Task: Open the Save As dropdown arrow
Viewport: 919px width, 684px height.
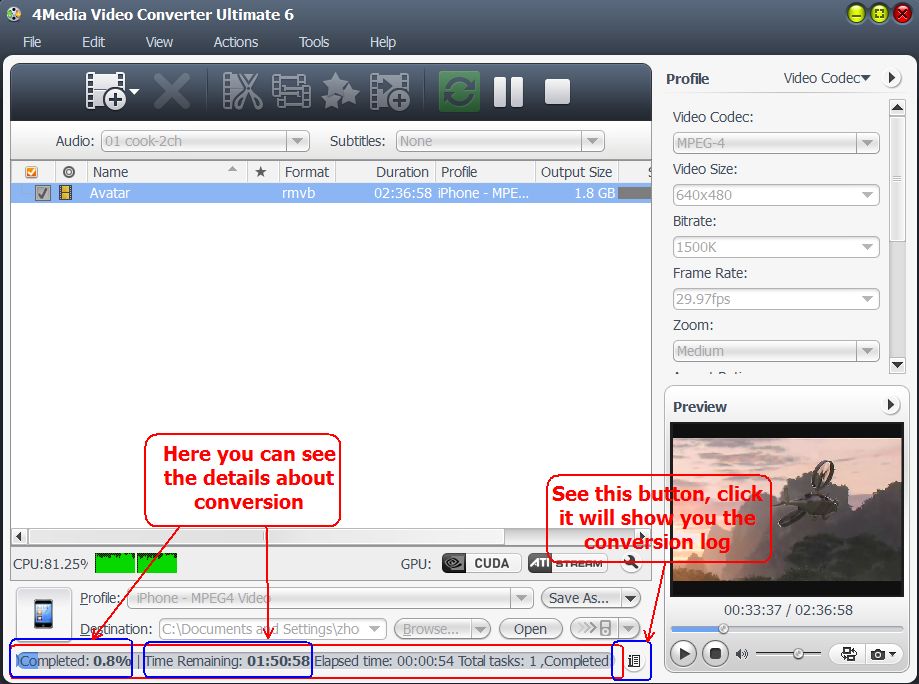Action: pos(631,598)
